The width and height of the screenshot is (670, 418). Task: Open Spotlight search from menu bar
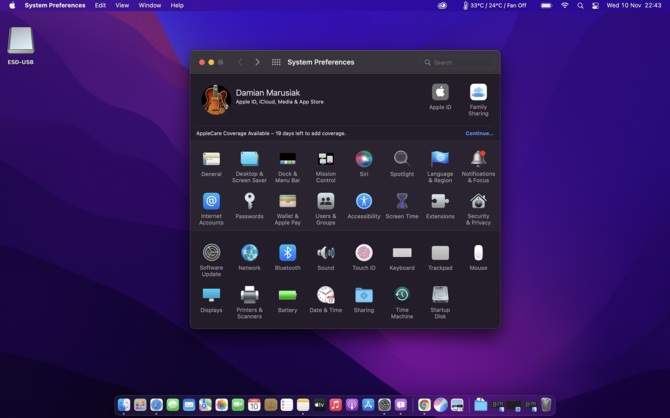point(580,5)
